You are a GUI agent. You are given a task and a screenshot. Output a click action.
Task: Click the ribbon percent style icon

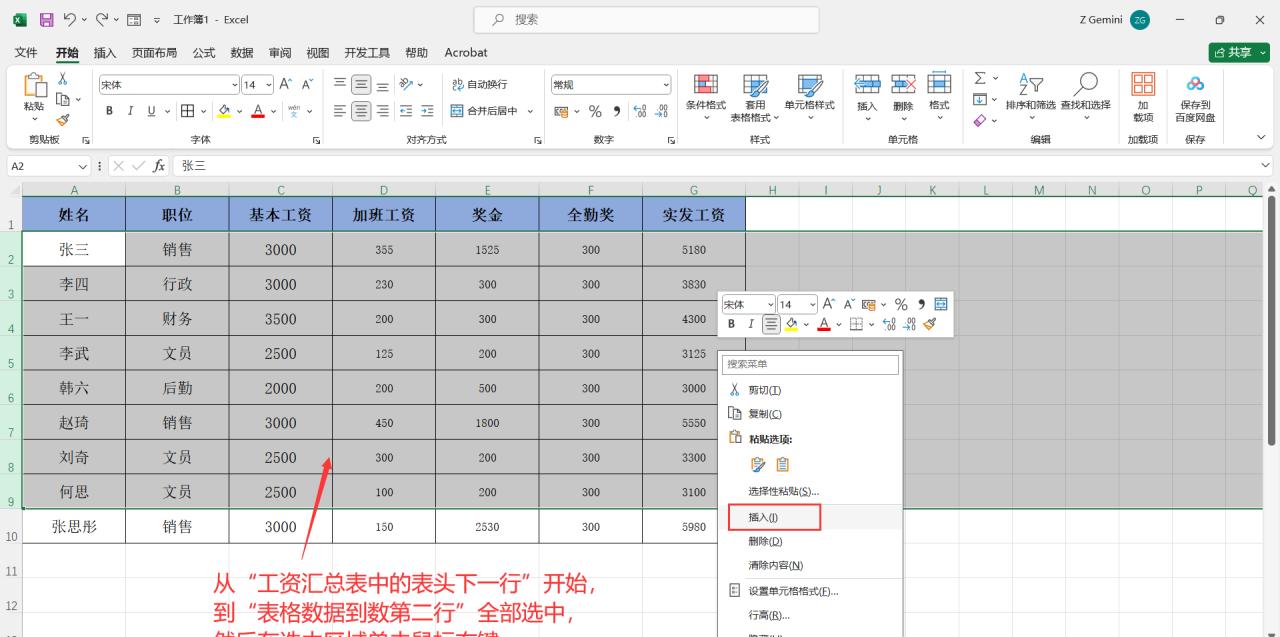pos(595,111)
